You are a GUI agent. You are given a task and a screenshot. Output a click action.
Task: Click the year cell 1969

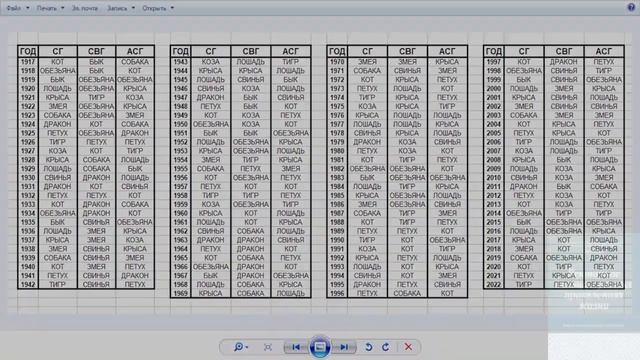pyautogui.click(x=180, y=293)
